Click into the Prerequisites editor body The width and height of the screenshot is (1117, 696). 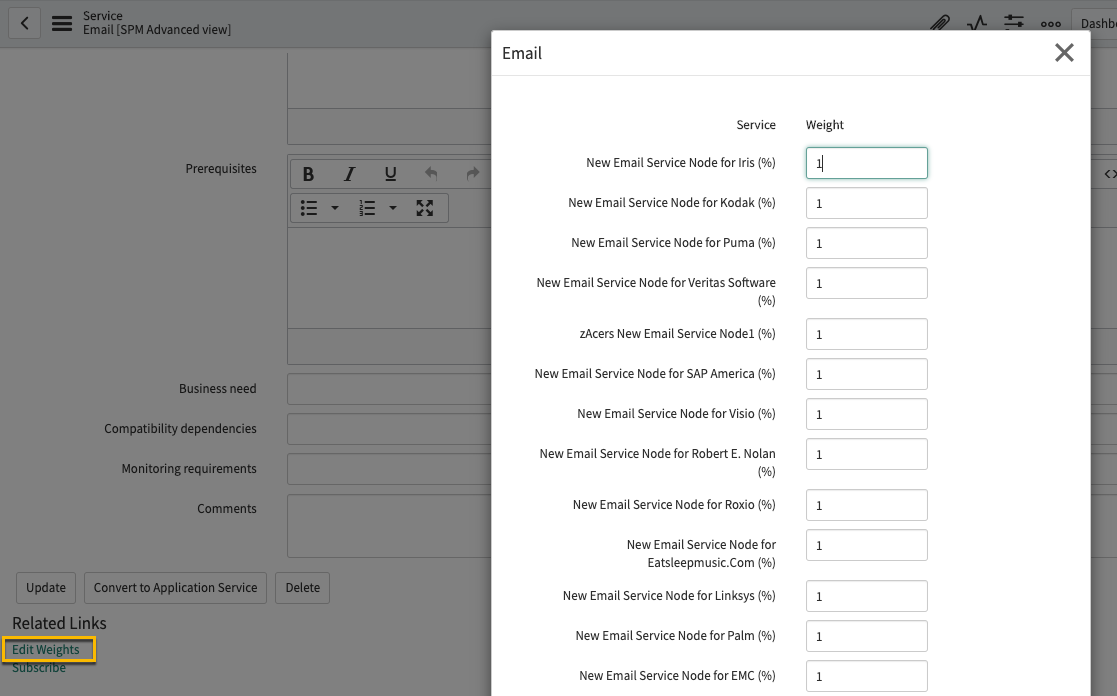pos(389,278)
